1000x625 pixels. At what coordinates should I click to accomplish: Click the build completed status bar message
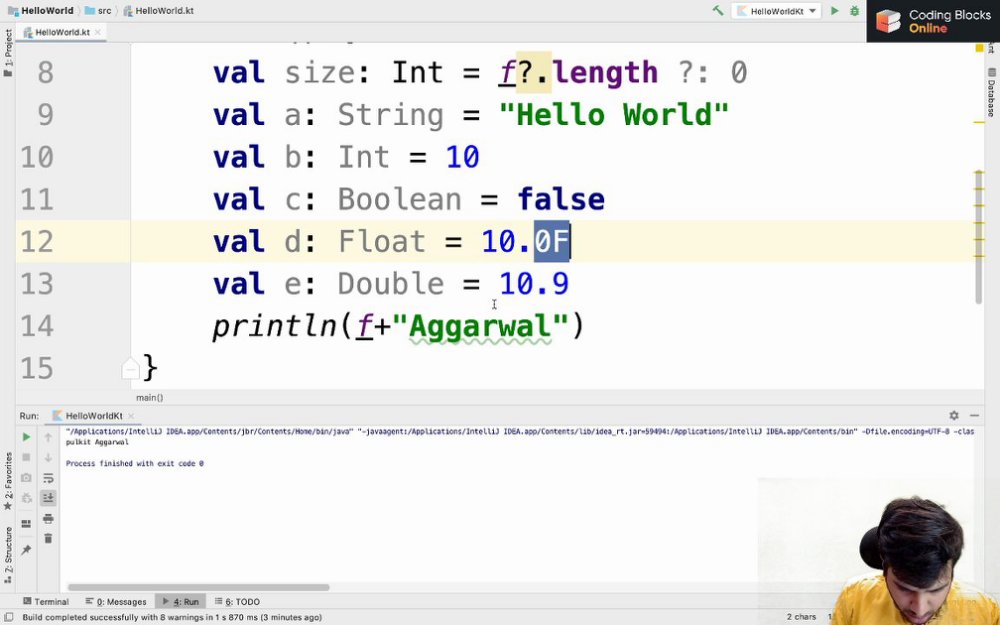click(x=172, y=617)
